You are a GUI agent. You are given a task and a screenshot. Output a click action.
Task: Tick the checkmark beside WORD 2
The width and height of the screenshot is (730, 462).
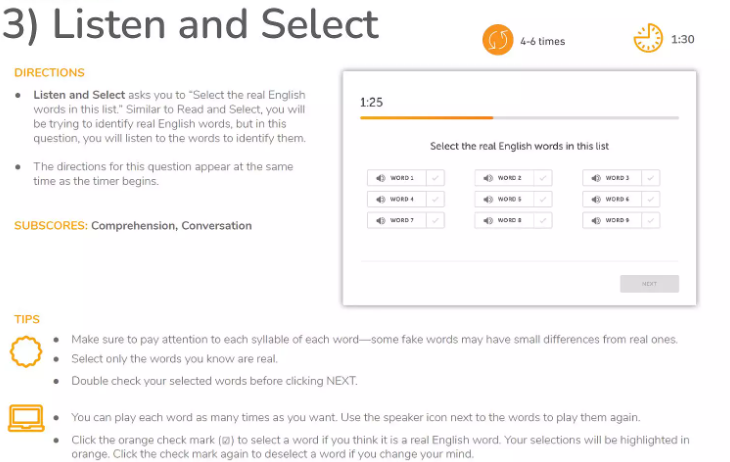pyautogui.click(x=543, y=178)
